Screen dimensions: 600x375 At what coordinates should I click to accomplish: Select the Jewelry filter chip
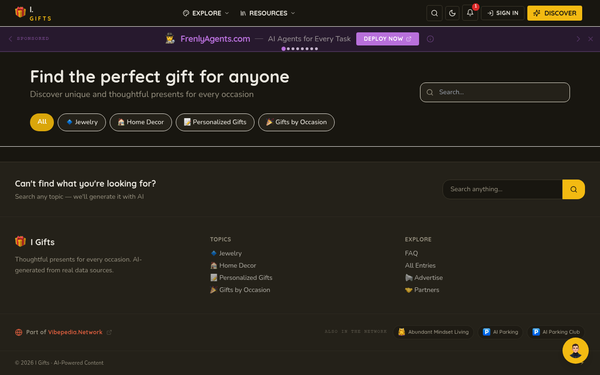(82, 122)
